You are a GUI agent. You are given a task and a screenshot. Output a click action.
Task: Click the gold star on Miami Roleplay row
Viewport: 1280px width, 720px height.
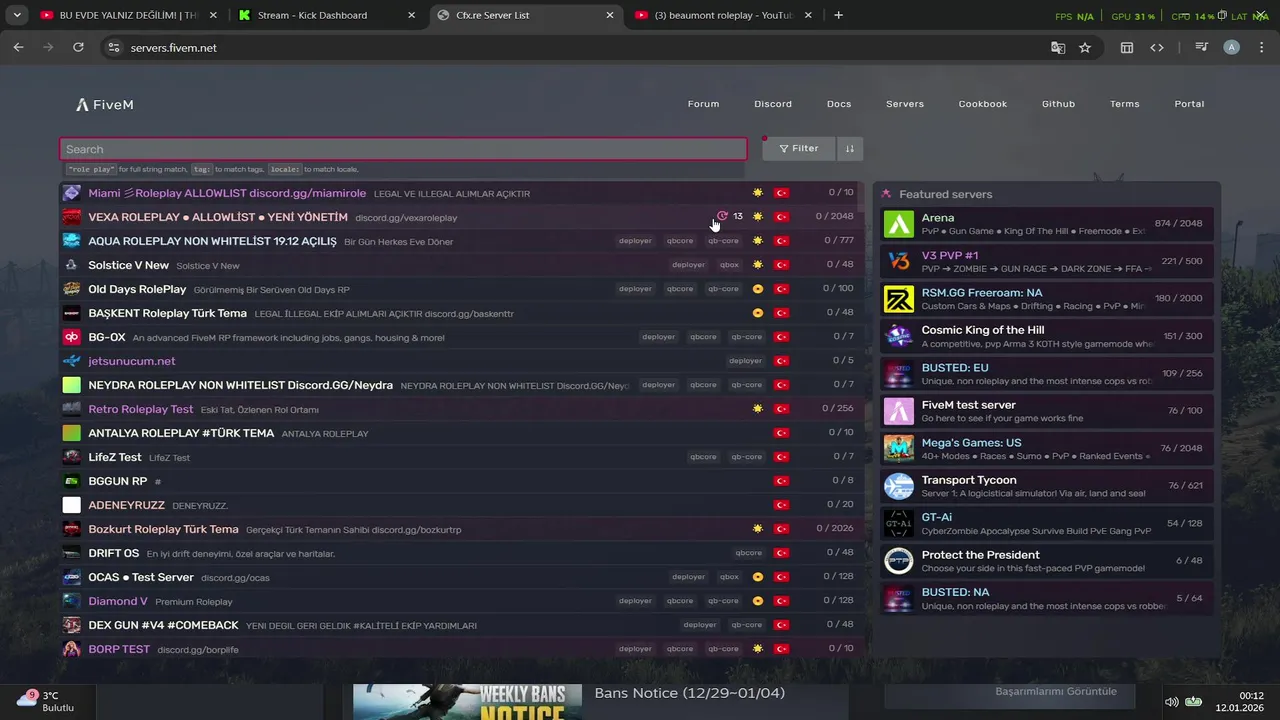[758, 193]
